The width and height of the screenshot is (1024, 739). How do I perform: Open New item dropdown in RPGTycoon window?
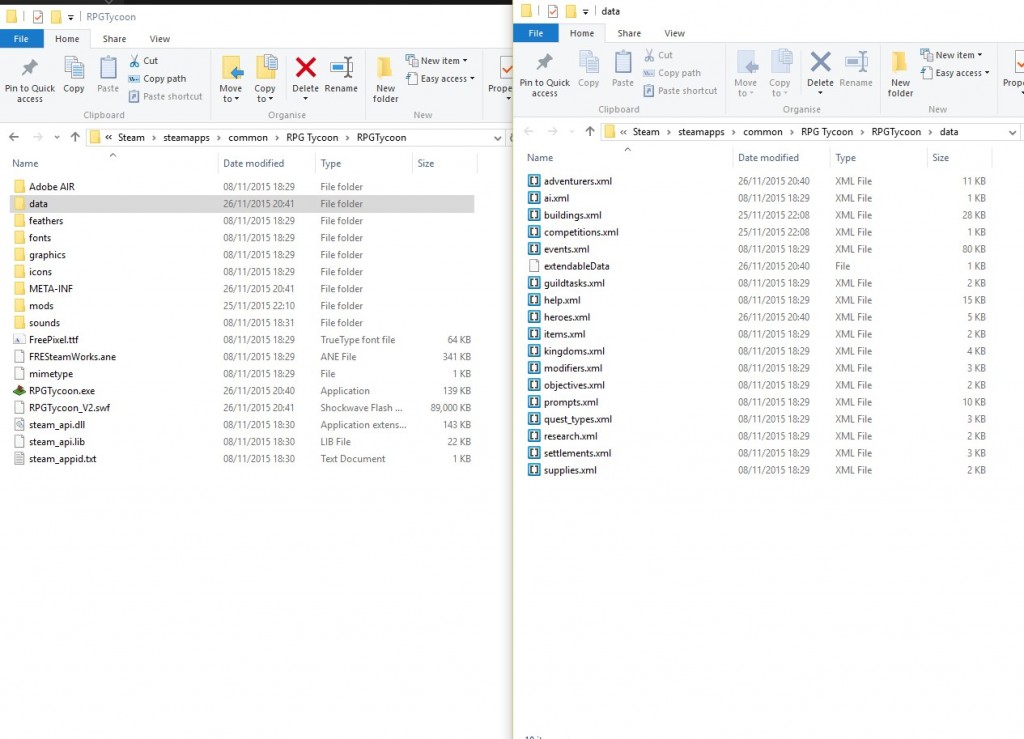tap(436, 61)
